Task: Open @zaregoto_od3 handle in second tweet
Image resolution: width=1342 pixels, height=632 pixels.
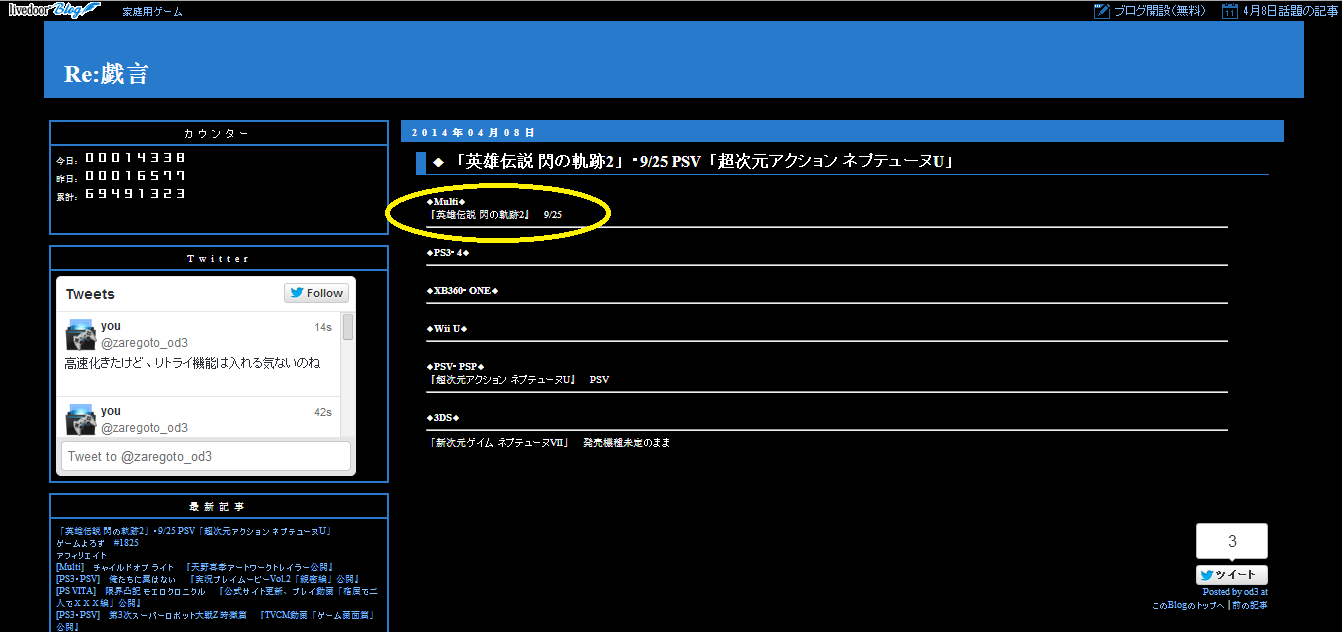Action: coord(144,428)
